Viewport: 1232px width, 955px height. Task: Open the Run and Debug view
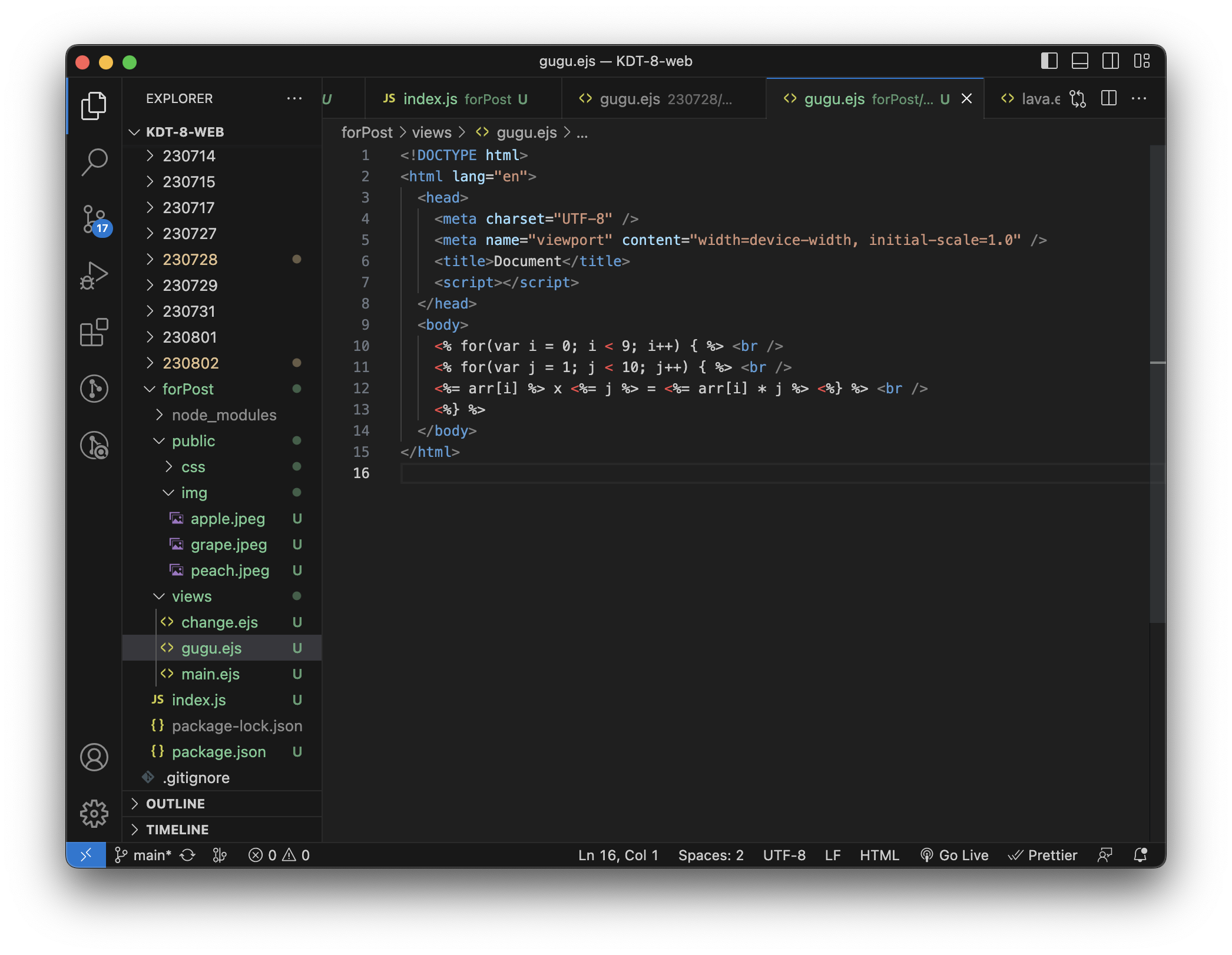(94, 276)
